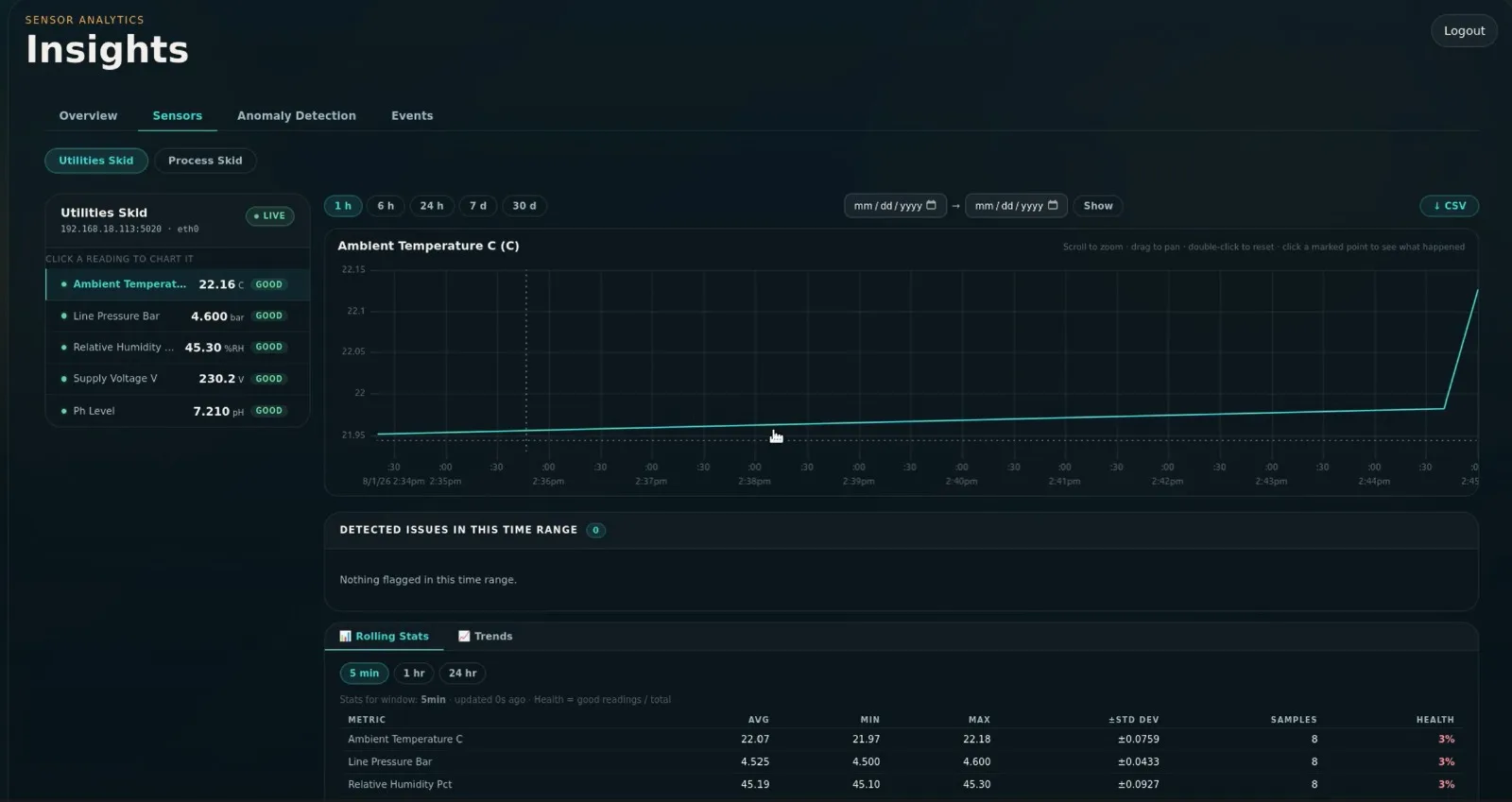Switch to the Overview tab
Image resolution: width=1512 pixels, height=802 pixels.
pyautogui.click(x=88, y=116)
